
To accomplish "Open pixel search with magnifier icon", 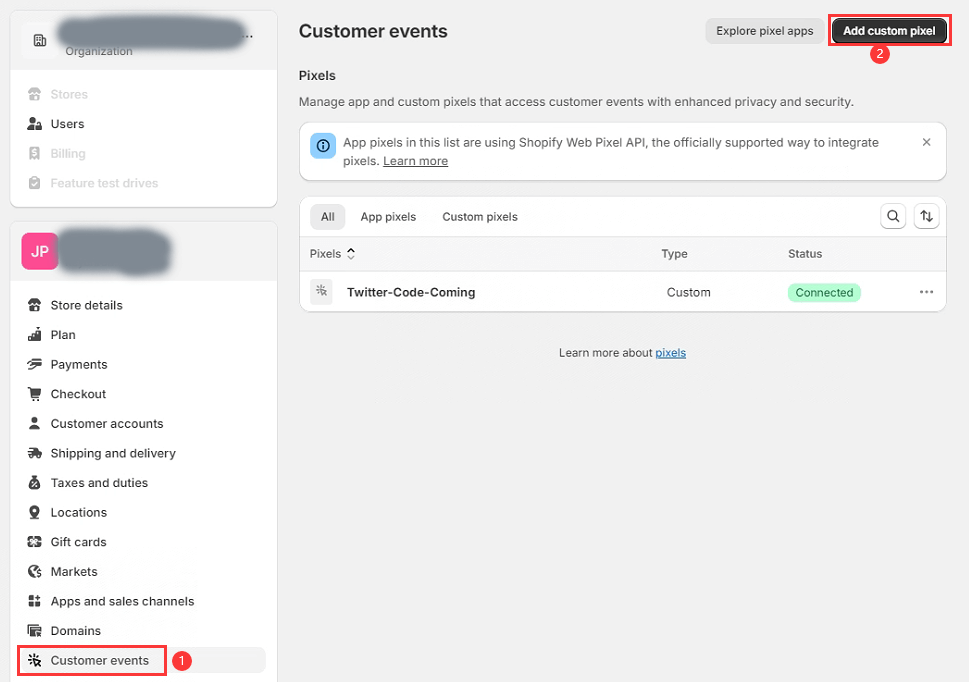I will [x=893, y=216].
